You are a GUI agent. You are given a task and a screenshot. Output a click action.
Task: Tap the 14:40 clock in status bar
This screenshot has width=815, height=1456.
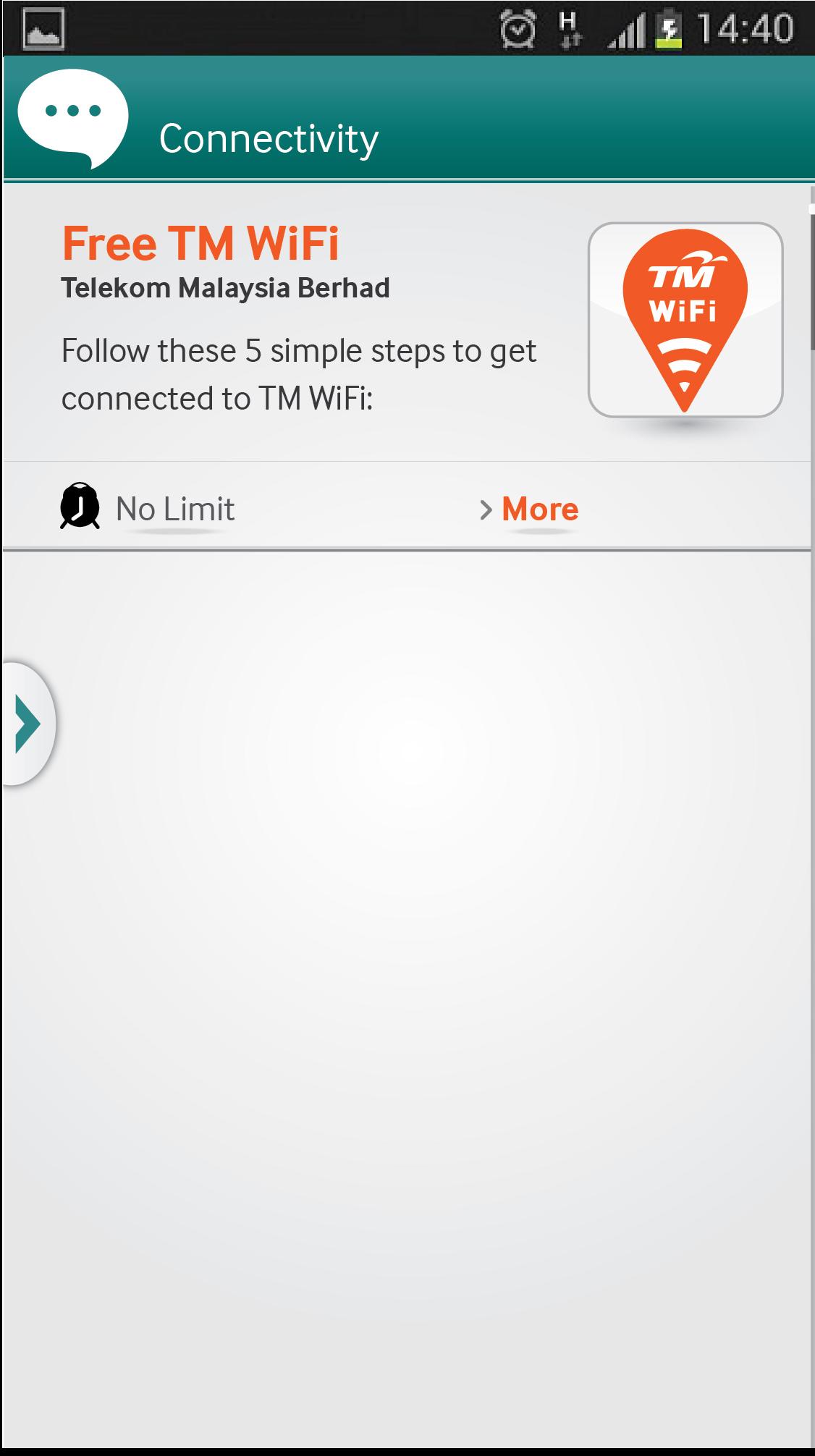point(746,30)
